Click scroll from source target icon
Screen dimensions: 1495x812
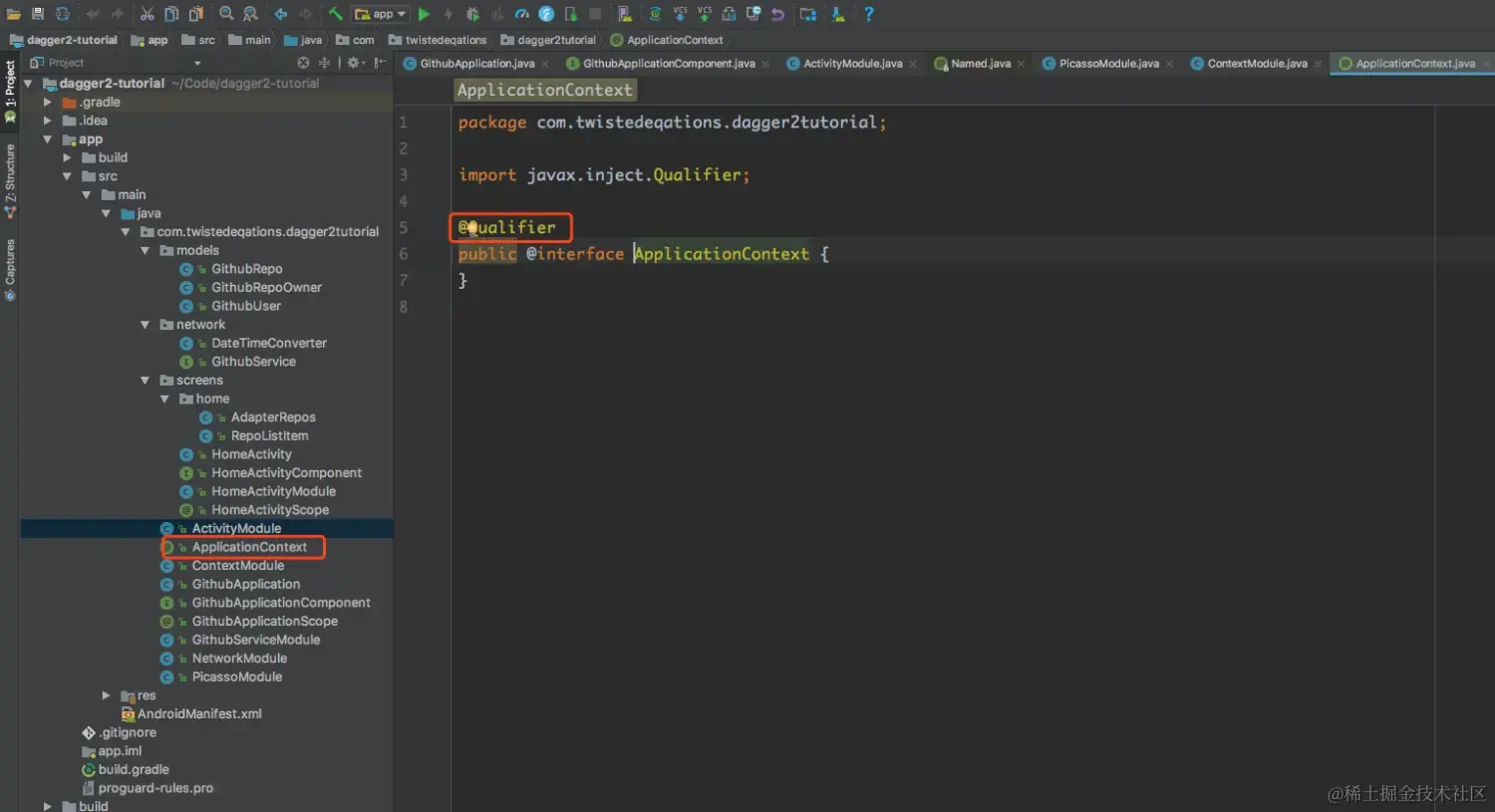pos(303,63)
